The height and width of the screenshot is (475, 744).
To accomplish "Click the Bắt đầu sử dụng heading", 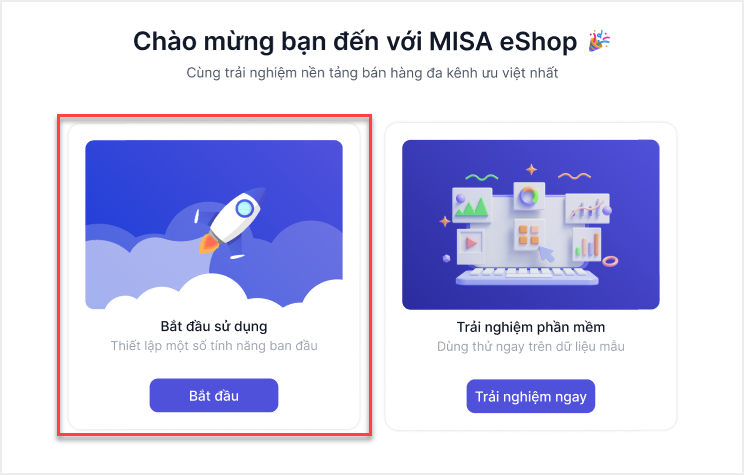I will coord(214,326).
